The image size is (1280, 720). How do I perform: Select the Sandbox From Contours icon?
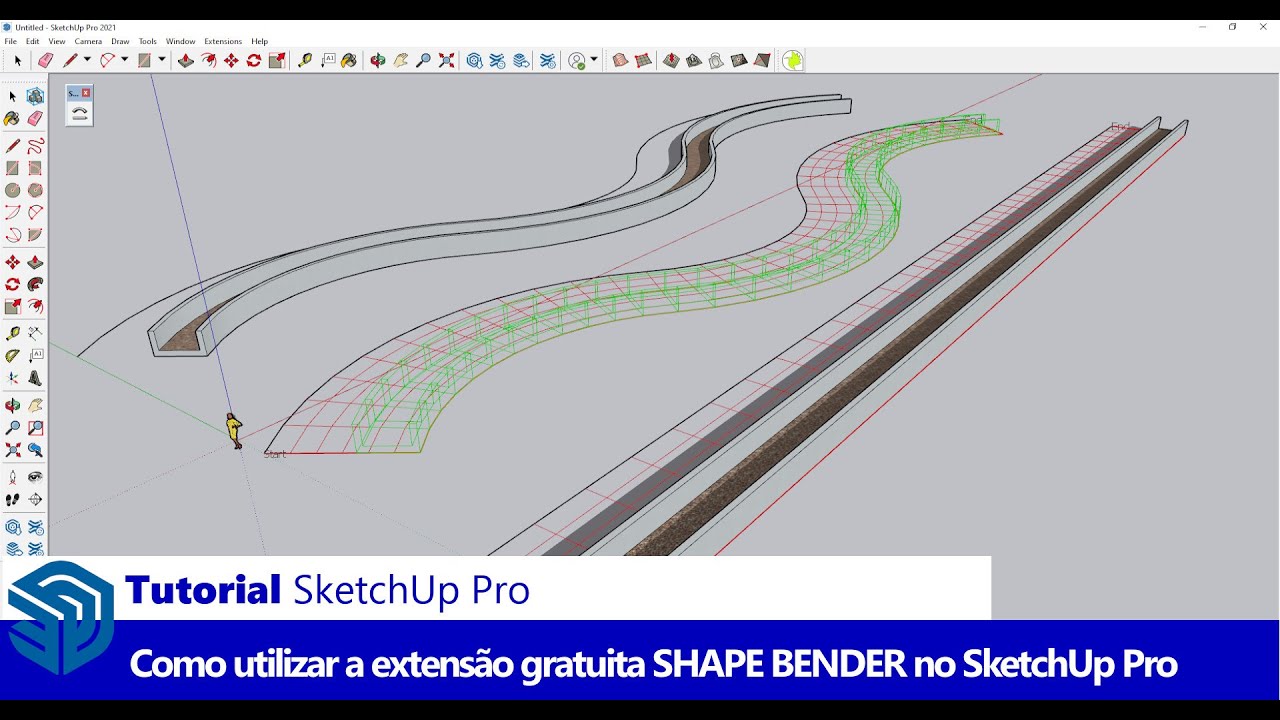click(x=619, y=61)
